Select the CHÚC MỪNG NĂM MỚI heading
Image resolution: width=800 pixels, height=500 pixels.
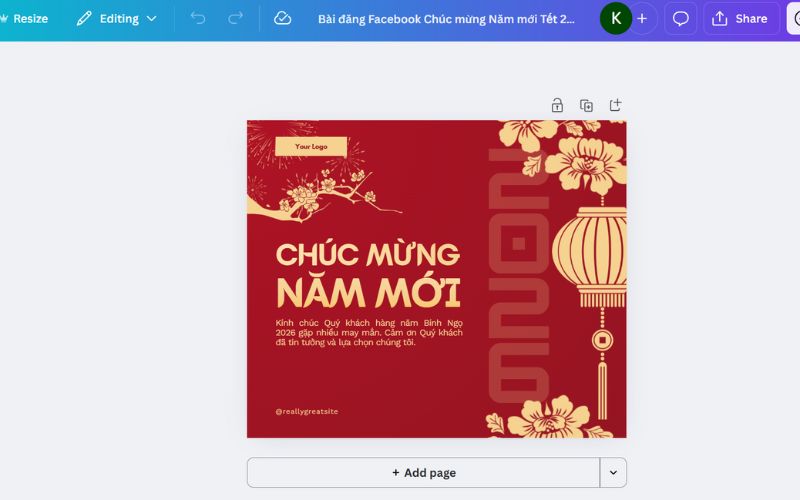pos(368,275)
